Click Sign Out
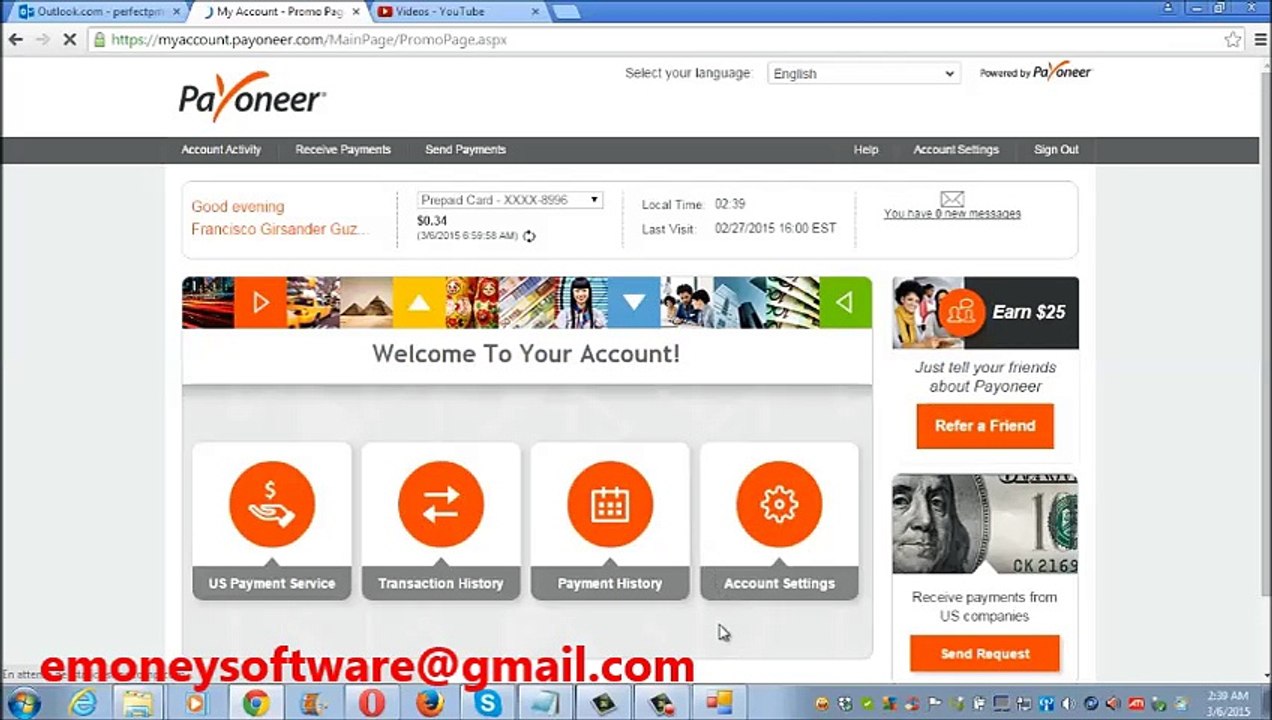 click(x=1056, y=149)
